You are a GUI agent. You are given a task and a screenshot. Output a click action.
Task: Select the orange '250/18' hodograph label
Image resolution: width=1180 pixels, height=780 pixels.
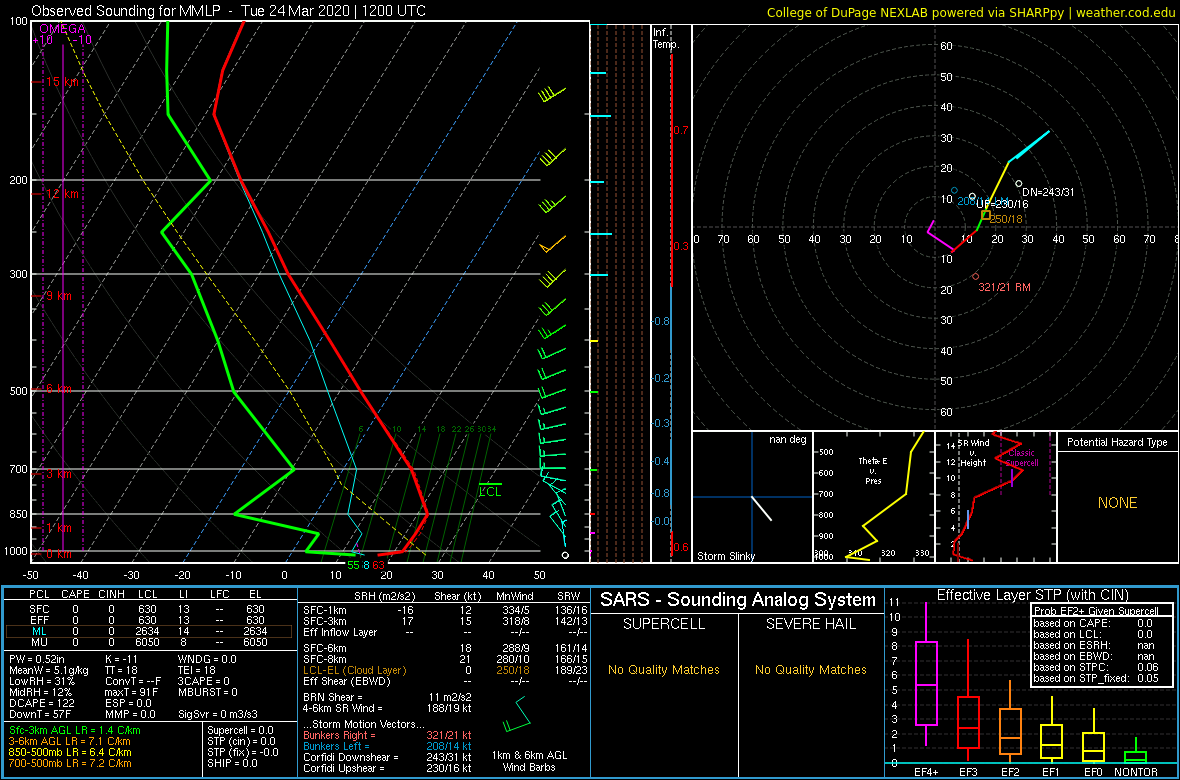point(1008,218)
